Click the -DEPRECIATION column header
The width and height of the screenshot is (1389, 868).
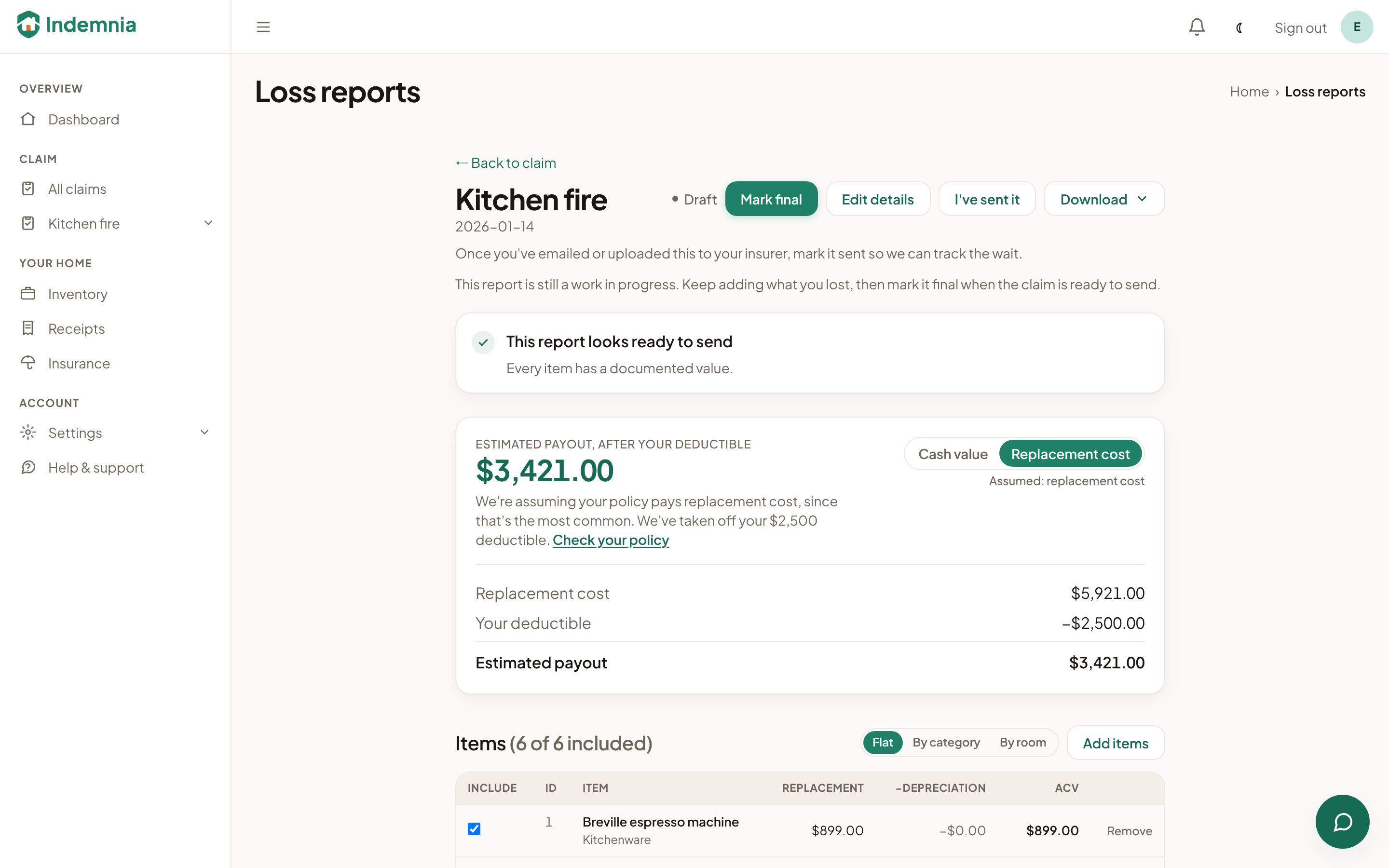(x=940, y=787)
